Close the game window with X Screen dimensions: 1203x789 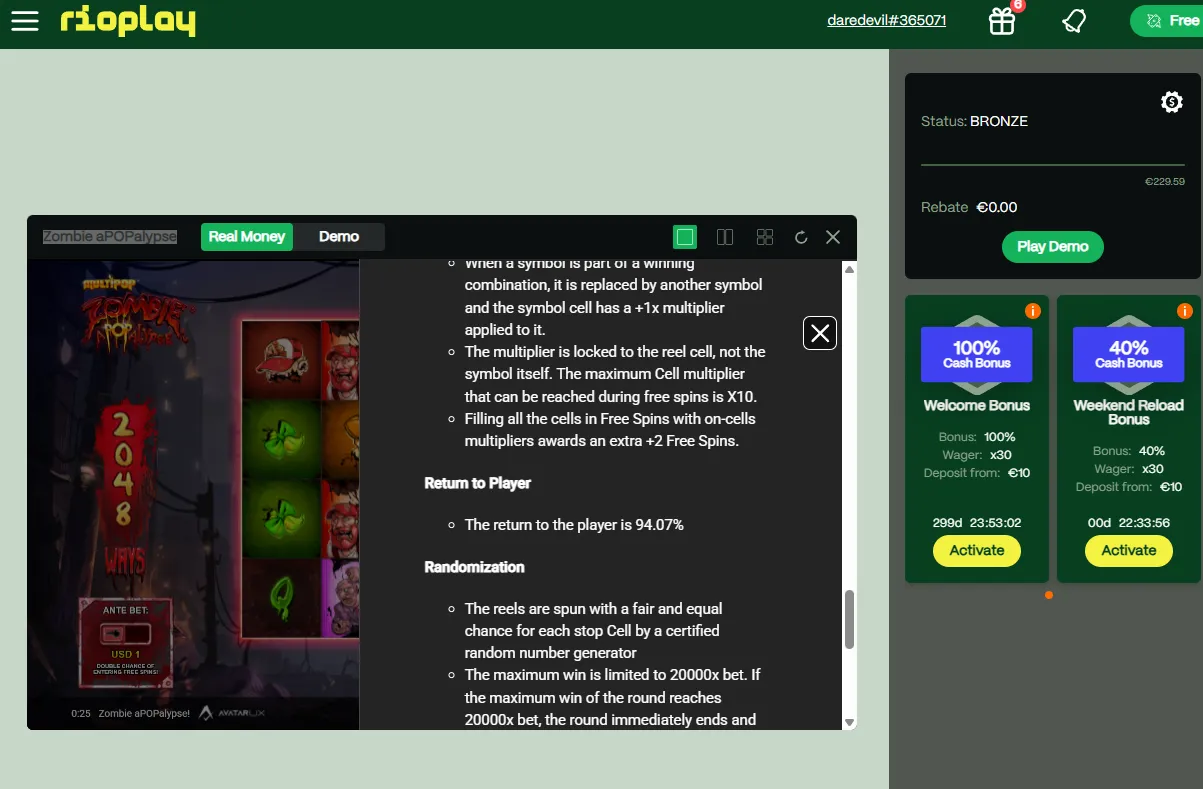[833, 237]
